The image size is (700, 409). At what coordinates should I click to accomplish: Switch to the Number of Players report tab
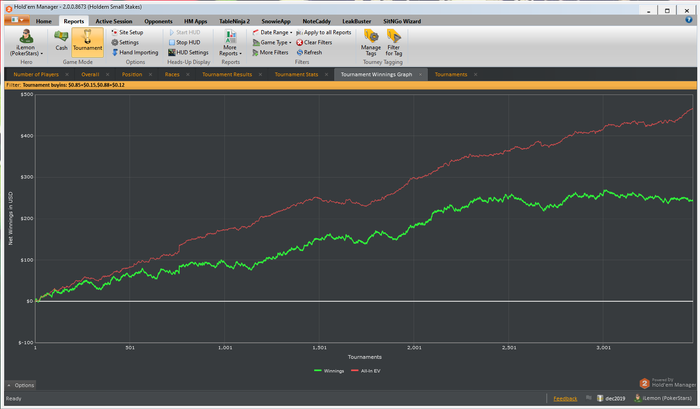[x=36, y=75]
